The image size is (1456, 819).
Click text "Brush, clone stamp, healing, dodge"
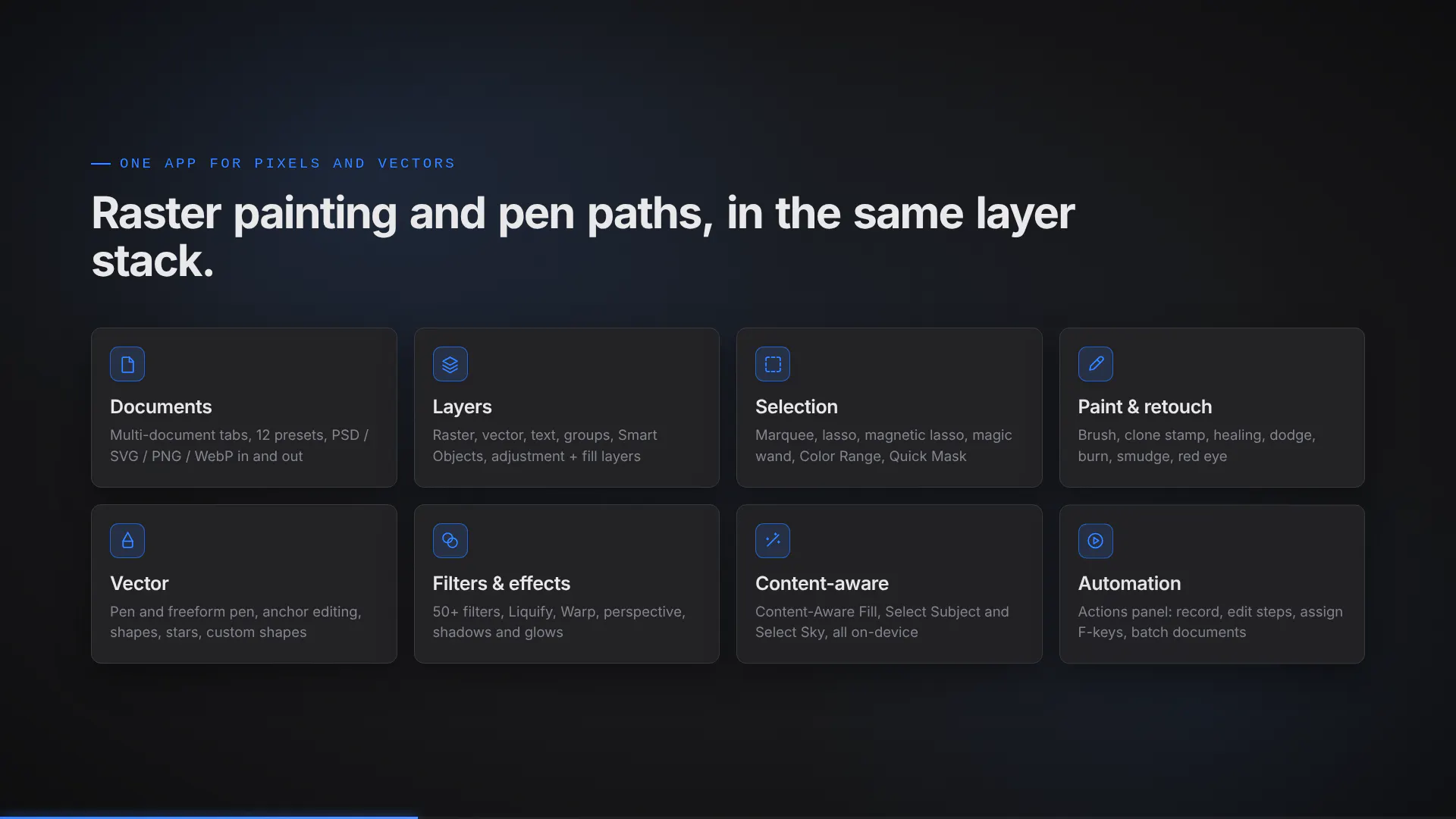click(x=1197, y=435)
